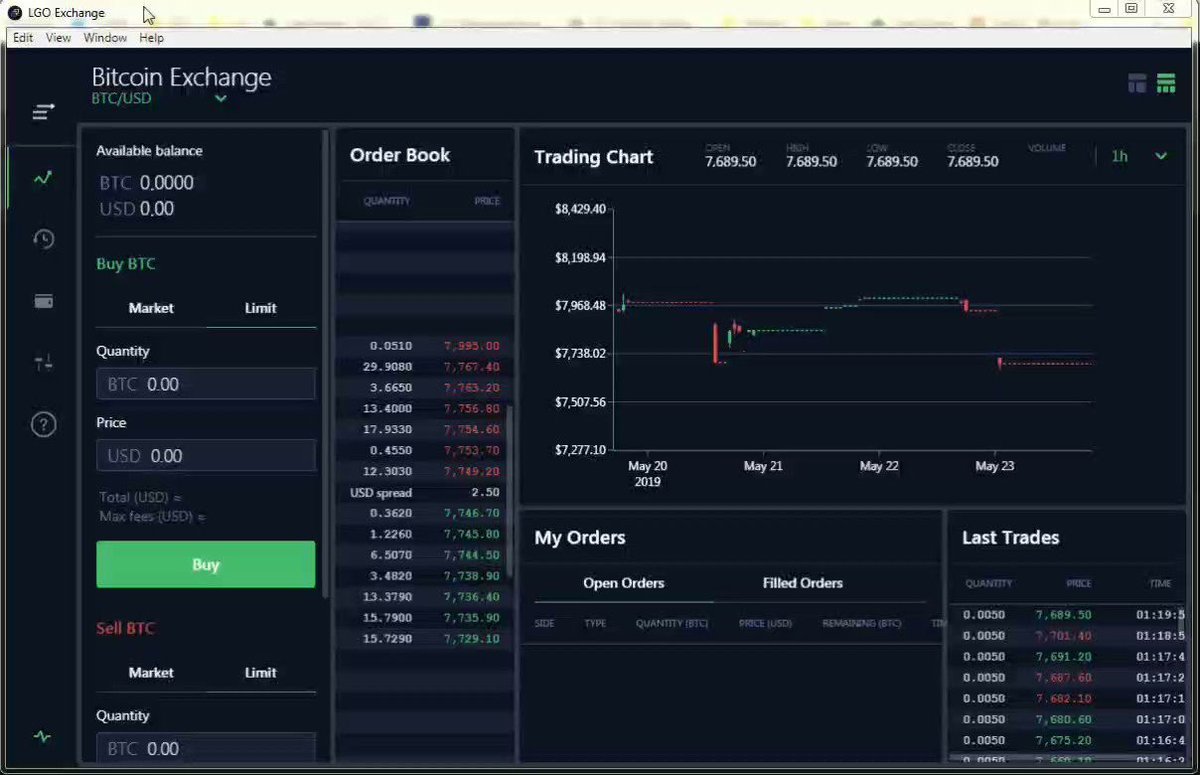Select the Limit tab under Buy BTC

click(x=261, y=308)
